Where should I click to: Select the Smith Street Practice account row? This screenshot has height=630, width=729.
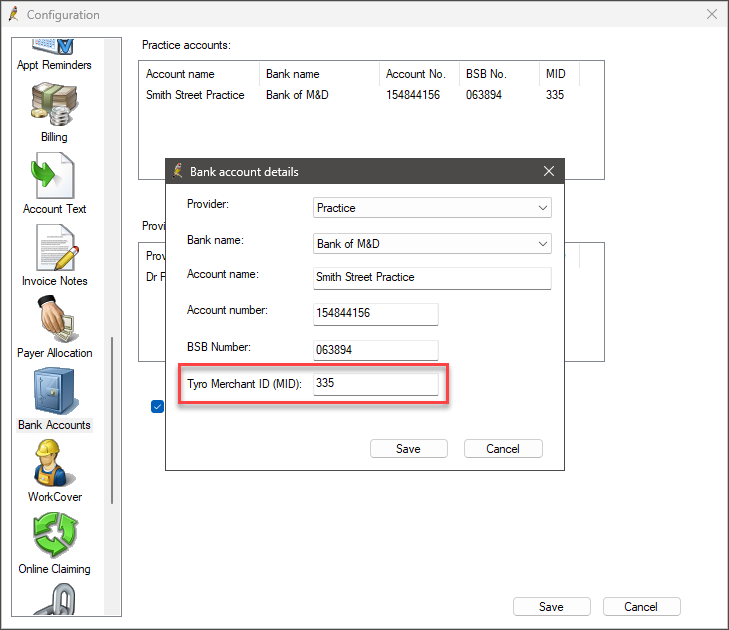click(360, 95)
